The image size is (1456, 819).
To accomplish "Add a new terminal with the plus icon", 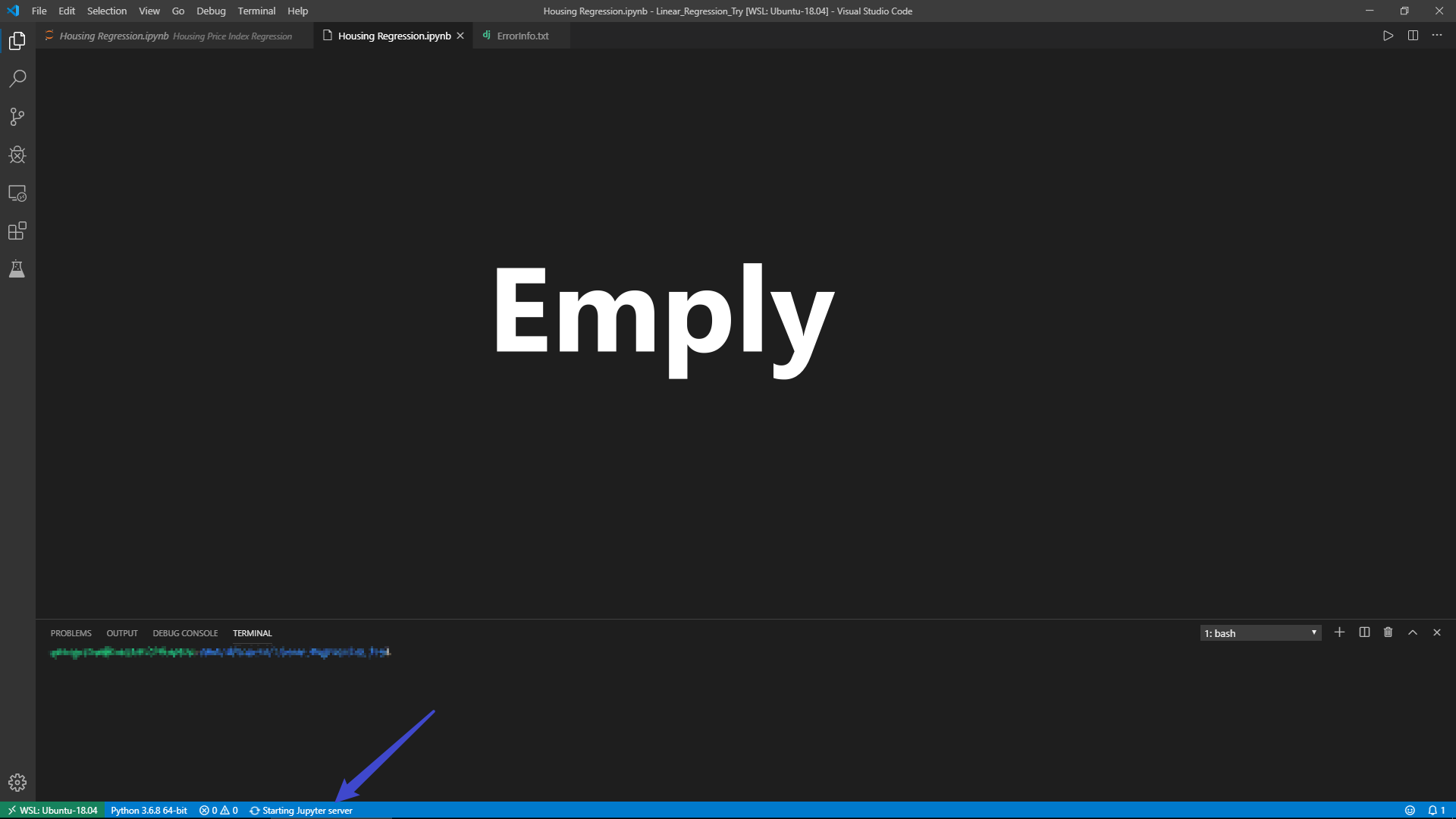I will pyautogui.click(x=1340, y=632).
